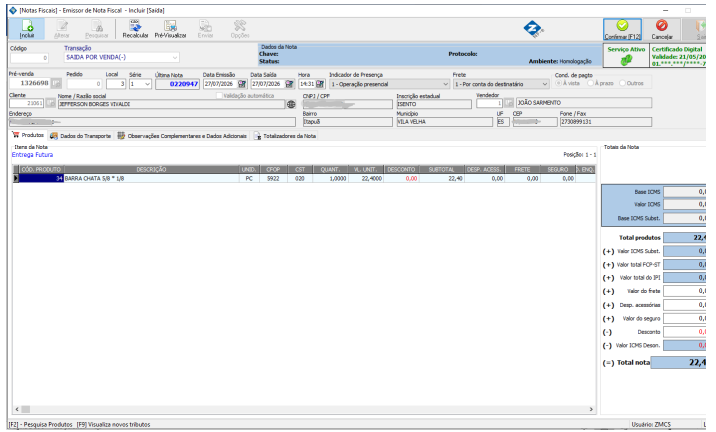
Task: Select the Outros payment radio
Action: pos(622,83)
